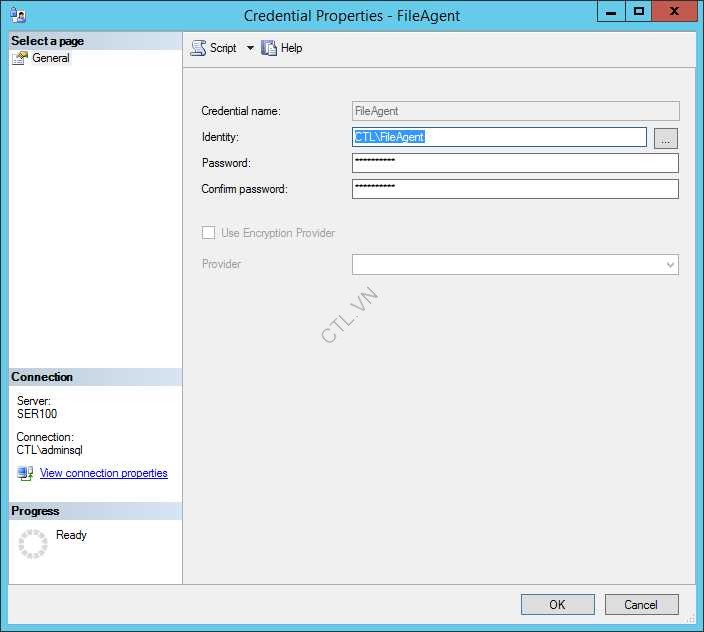Viewport: 704px width, 632px height.
Task: Click into the Identity text field
Action: click(500, 138)
